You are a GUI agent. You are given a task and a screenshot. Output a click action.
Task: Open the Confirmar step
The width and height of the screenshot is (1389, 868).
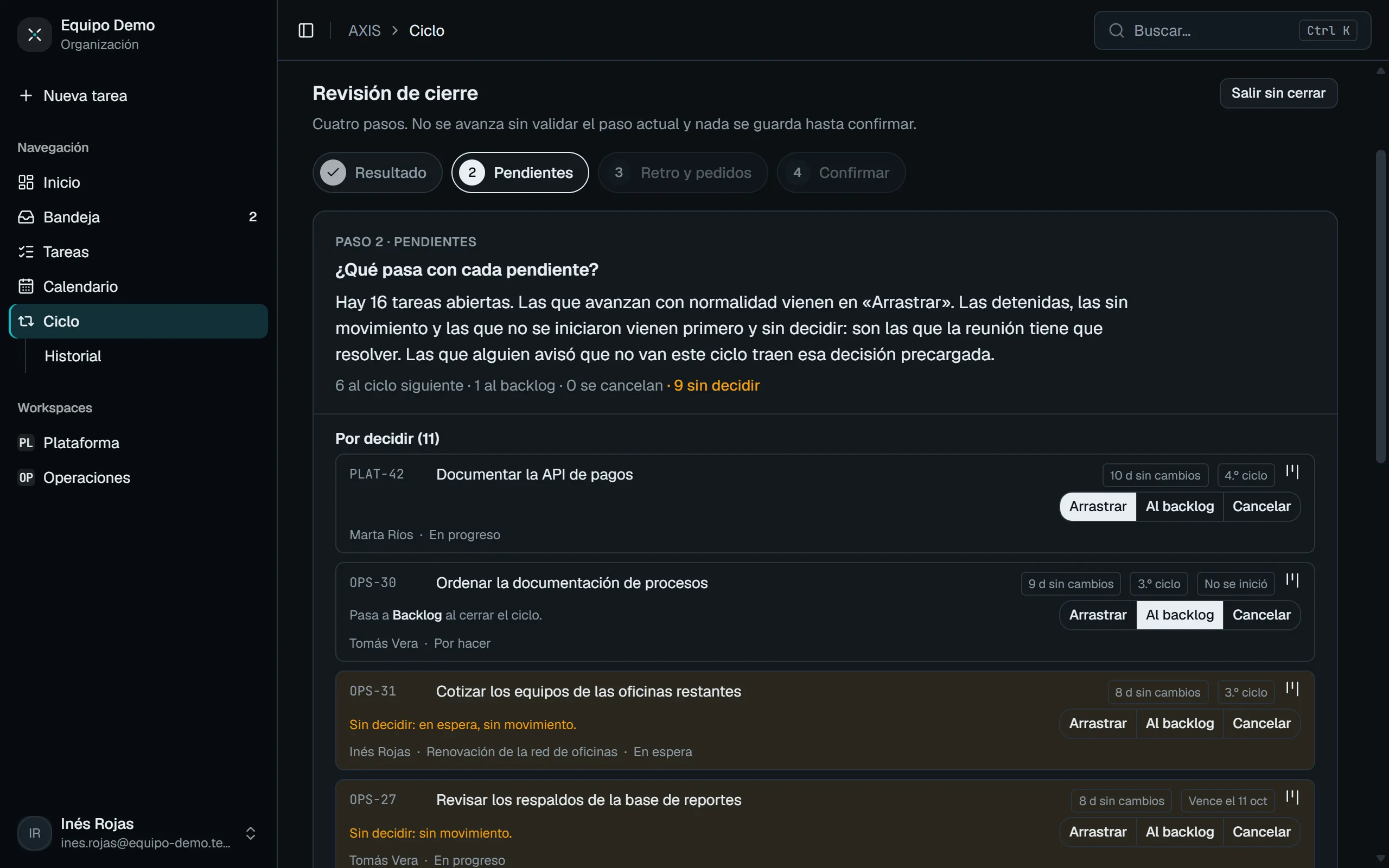click(841, 172)
